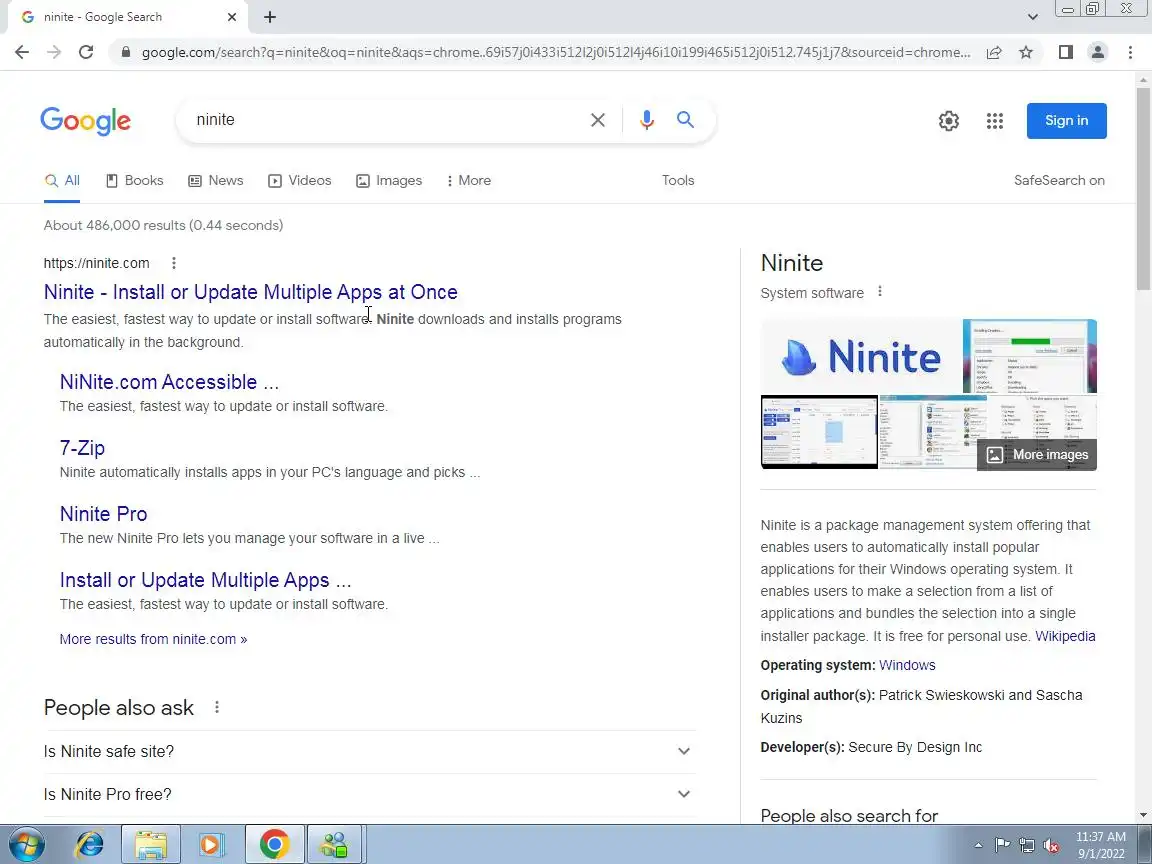Screen dimensions: 1152x864
Task: View the Ninite installer progress screenshot
Action: tap(1030, 357)
